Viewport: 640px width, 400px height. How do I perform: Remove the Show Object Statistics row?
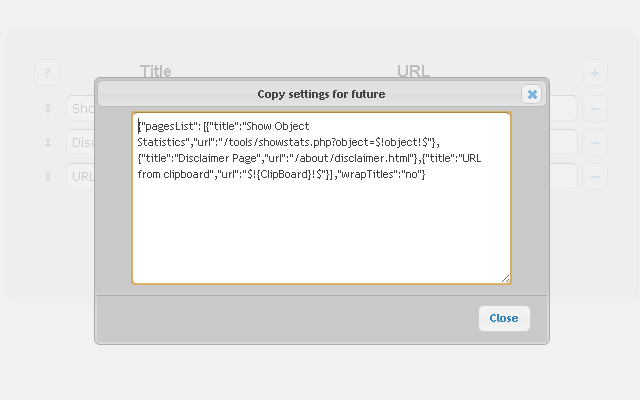pyautogui.click(x=595, y=108)
